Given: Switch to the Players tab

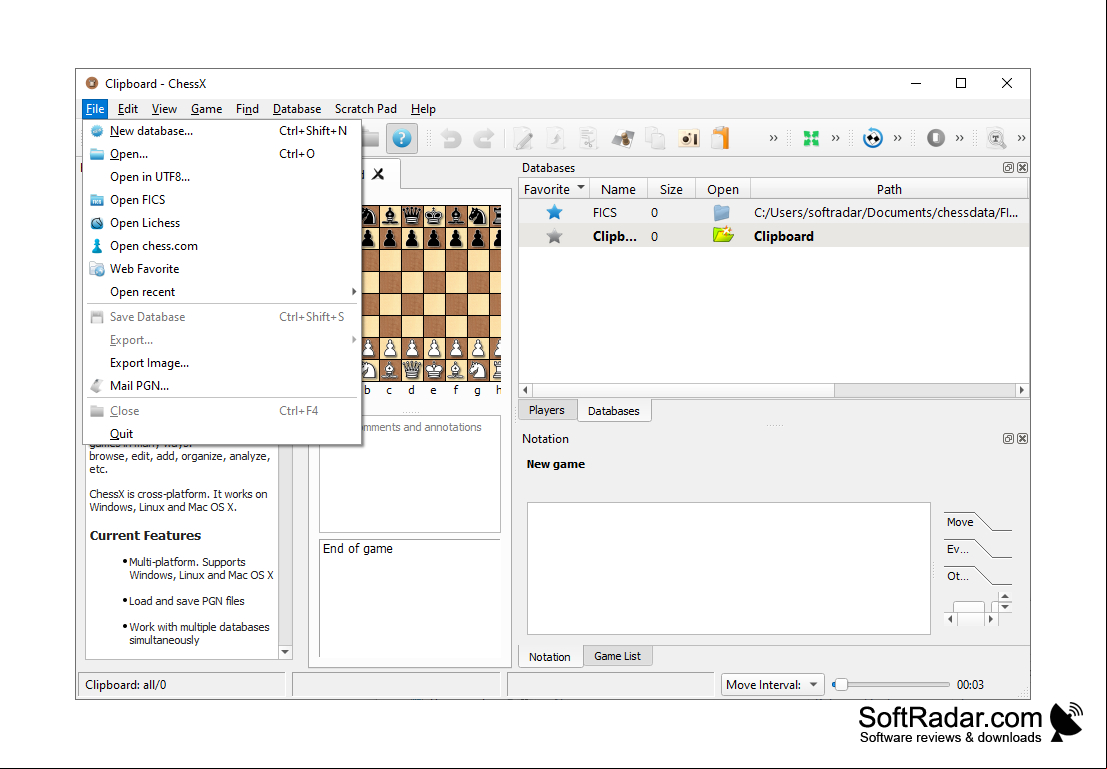Looking at the screenshot, I should tap(546, 410).
